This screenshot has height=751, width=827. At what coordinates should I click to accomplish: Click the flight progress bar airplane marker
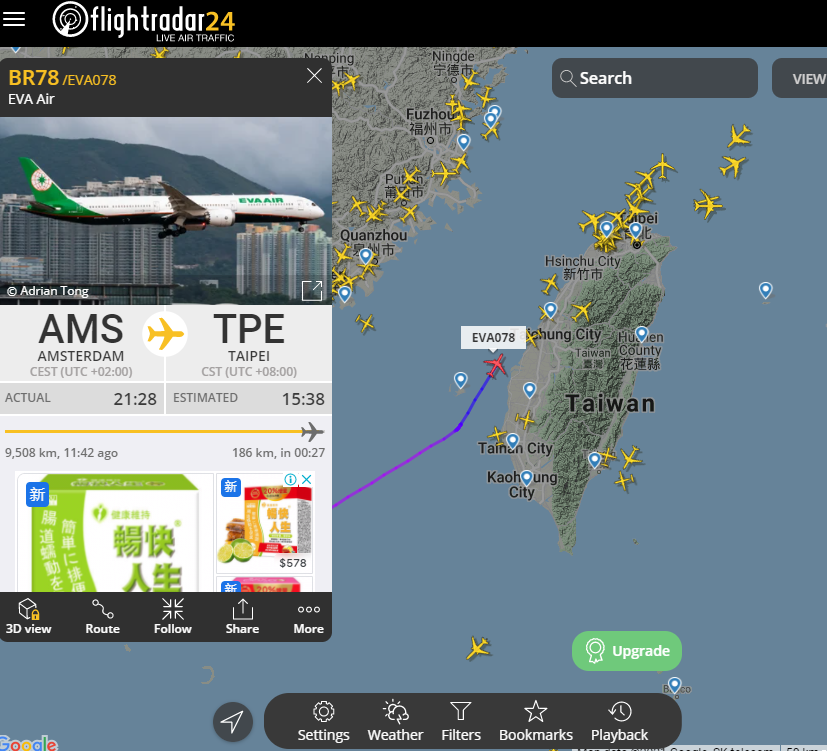click(312, 432)
